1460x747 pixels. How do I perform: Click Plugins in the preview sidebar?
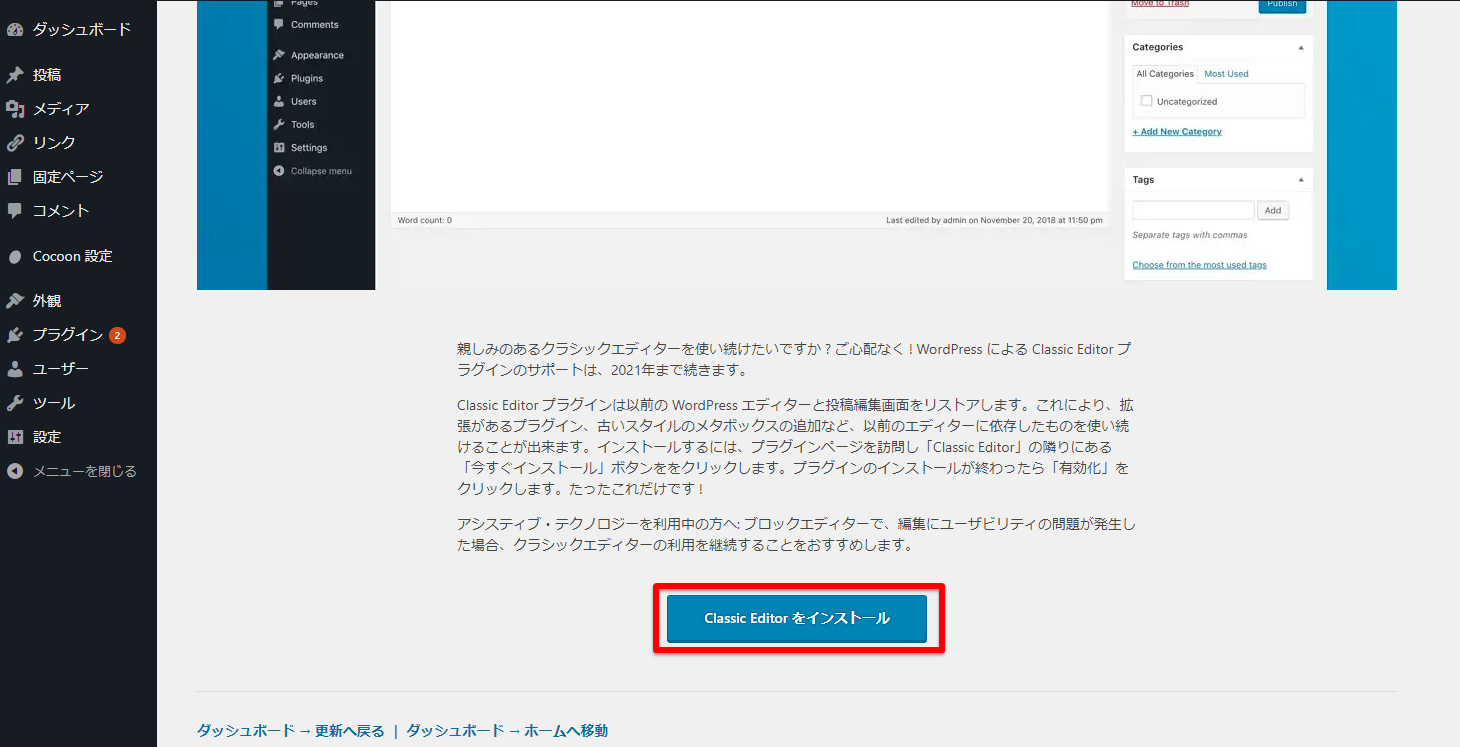coord(307,78)
